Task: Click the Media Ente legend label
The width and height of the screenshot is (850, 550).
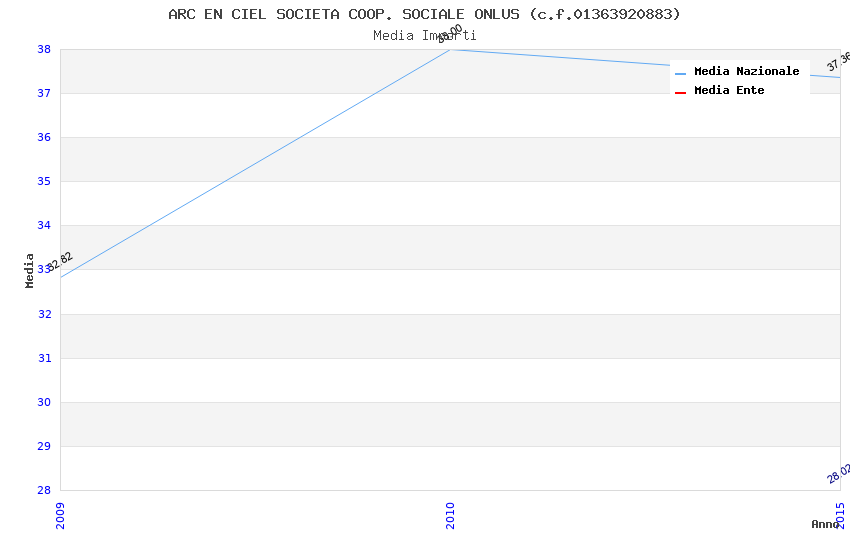Action: (729, 90)
